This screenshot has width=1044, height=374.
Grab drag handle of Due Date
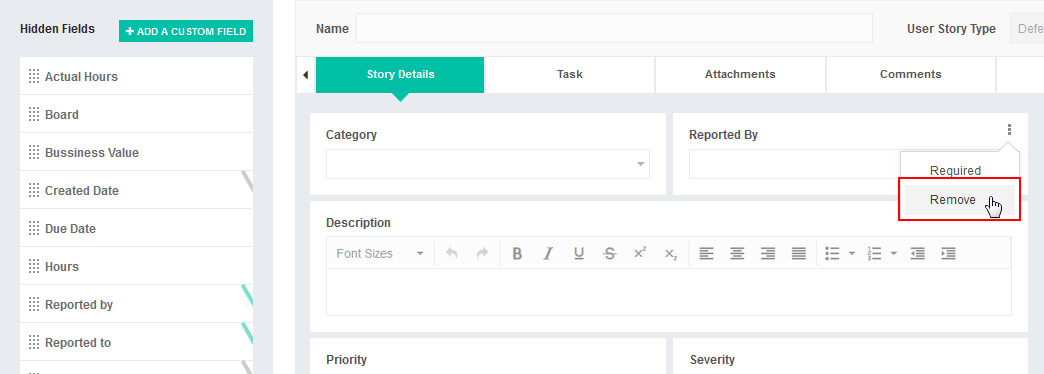click(34, 228)
